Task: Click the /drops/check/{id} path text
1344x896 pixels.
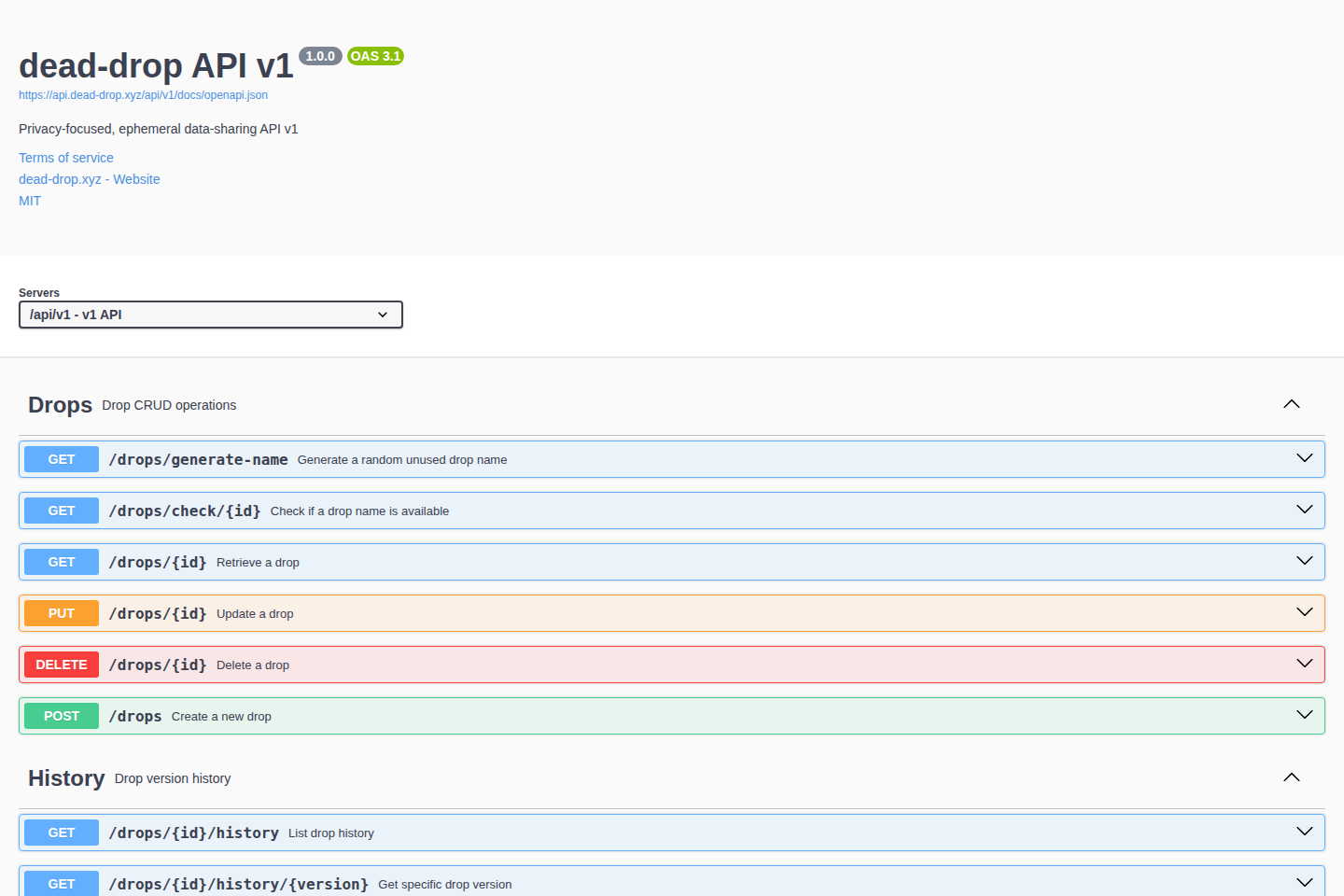Action: coord(185,511)
